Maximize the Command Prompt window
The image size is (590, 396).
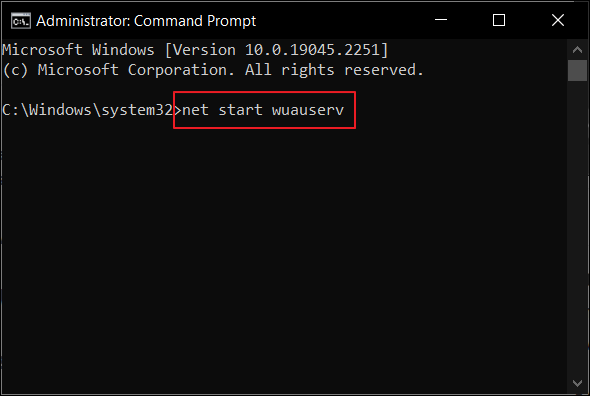(x=499, y=20)
